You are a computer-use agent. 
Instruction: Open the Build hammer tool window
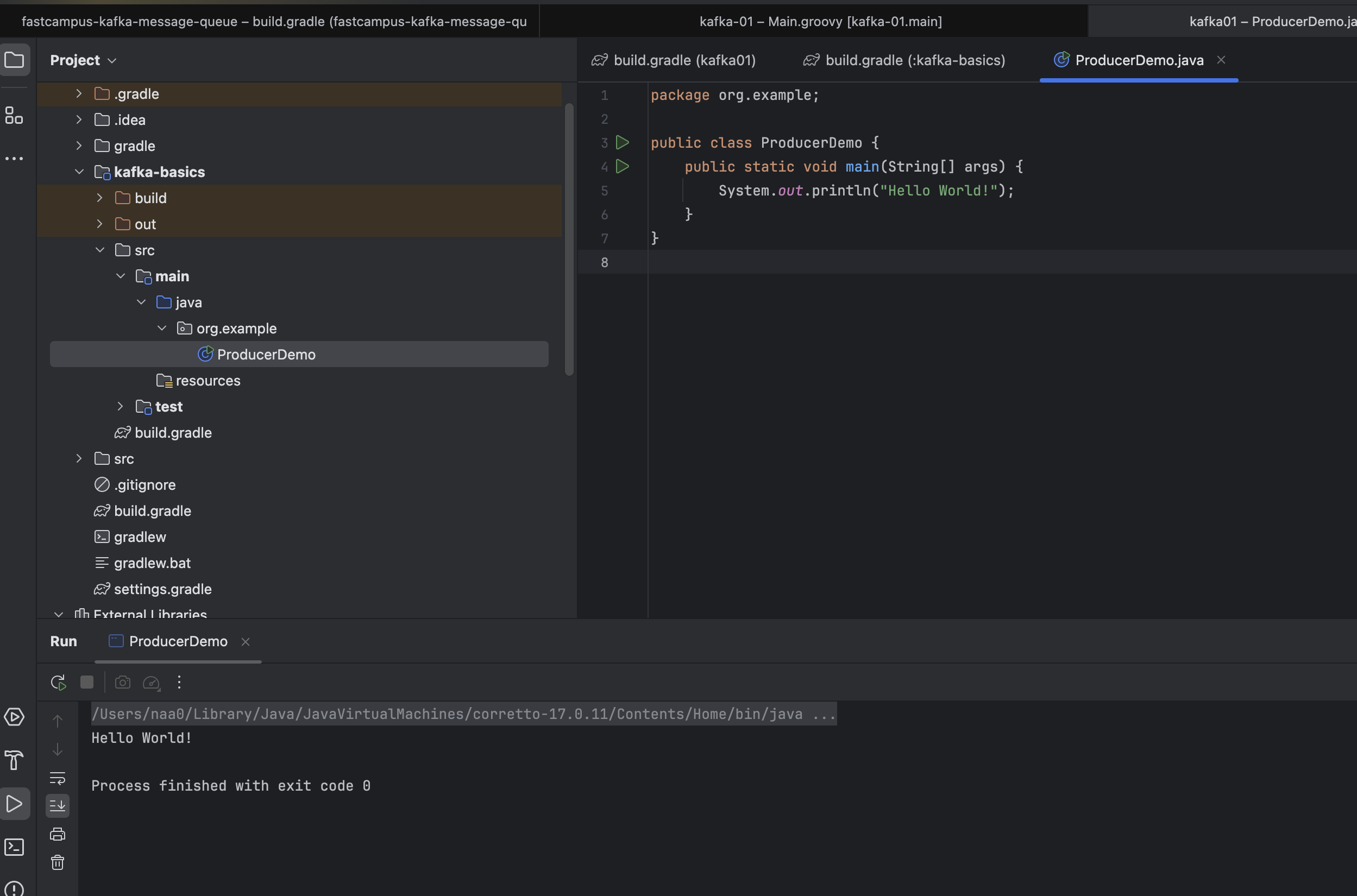pyautogui.click(x=14, y=760)
